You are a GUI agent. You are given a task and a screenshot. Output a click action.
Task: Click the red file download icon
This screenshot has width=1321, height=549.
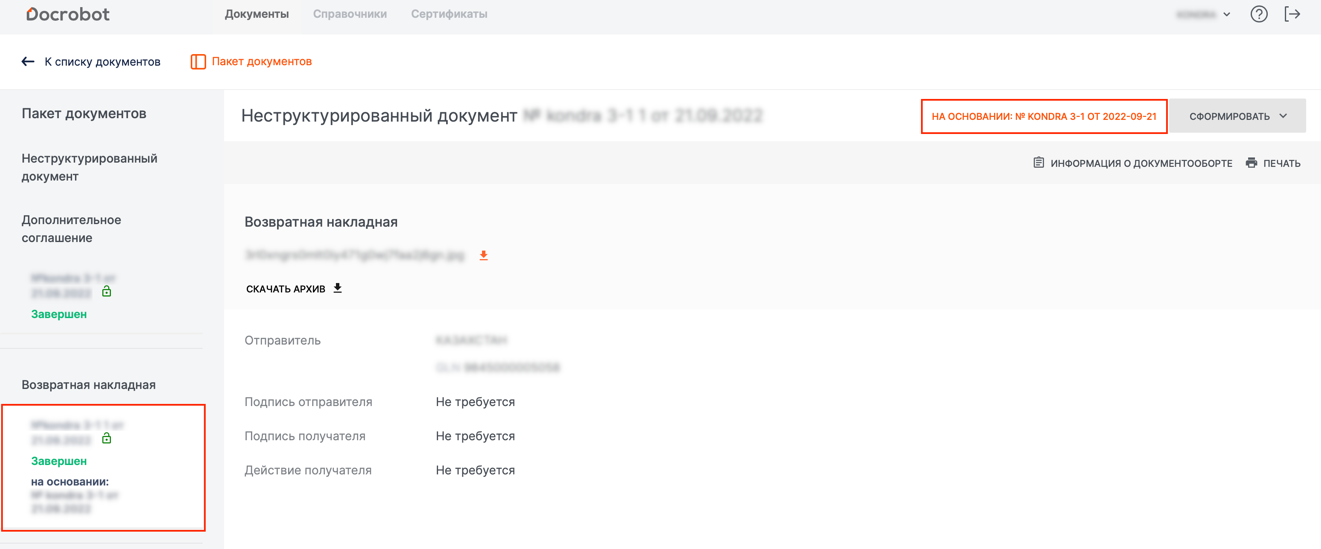click(484, 256)
